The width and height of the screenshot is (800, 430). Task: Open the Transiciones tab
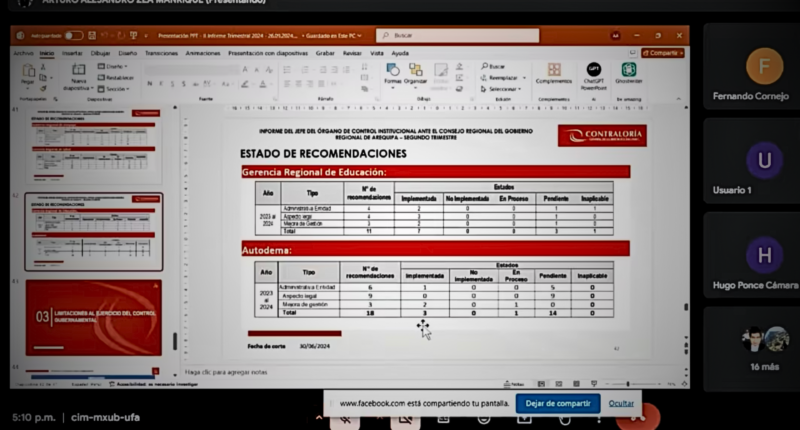click(161, 53)
